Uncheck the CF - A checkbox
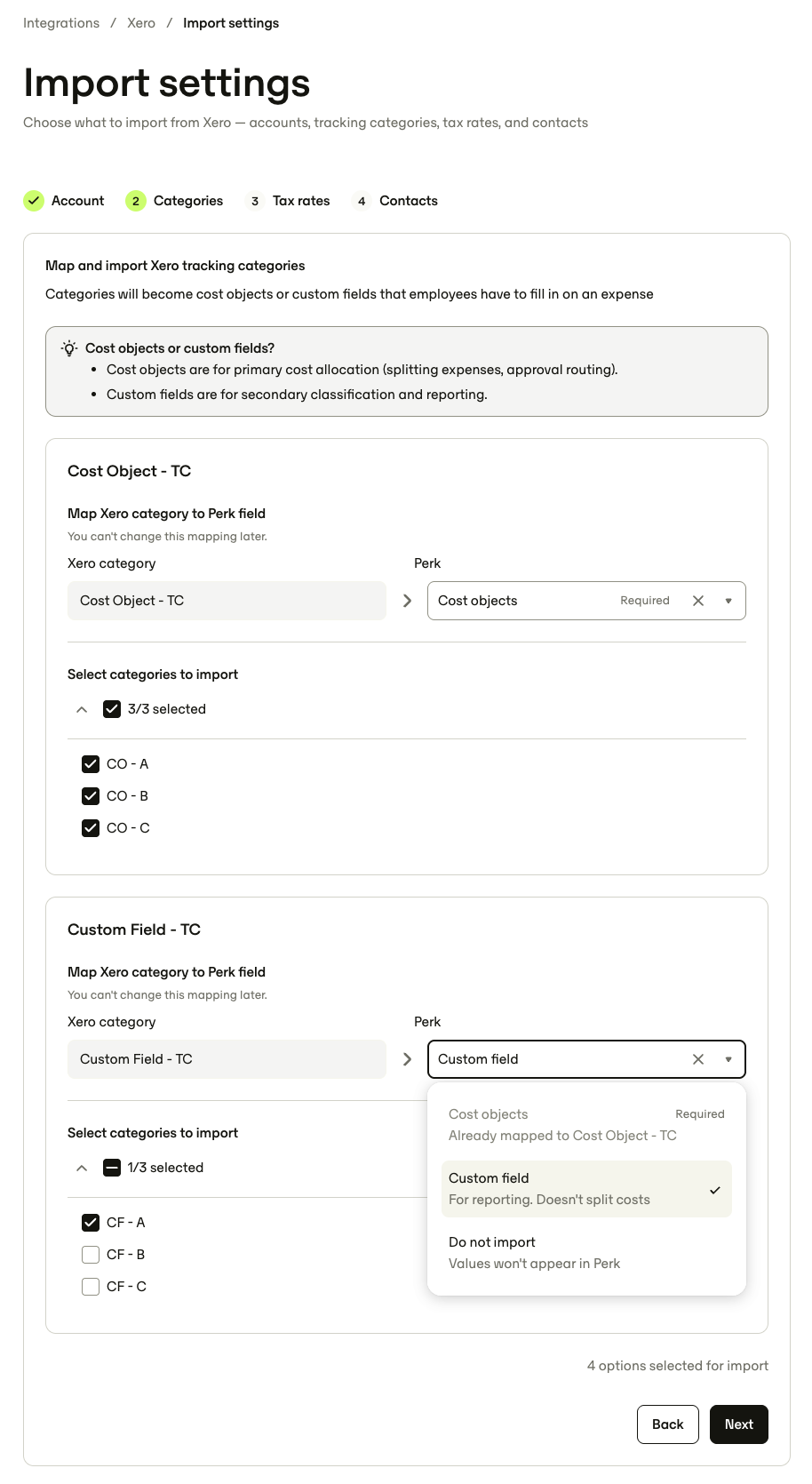Image resolution: width=812 pixels, height=1484 pixels. (91, 1223)
